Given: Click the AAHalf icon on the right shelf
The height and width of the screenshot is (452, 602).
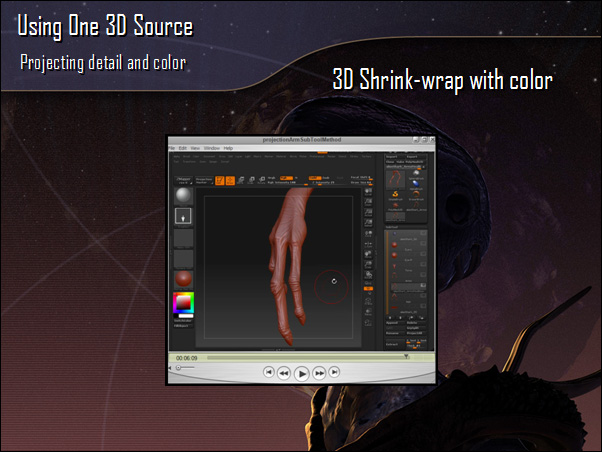Looking at the screenshot, I should pos(368,222).
